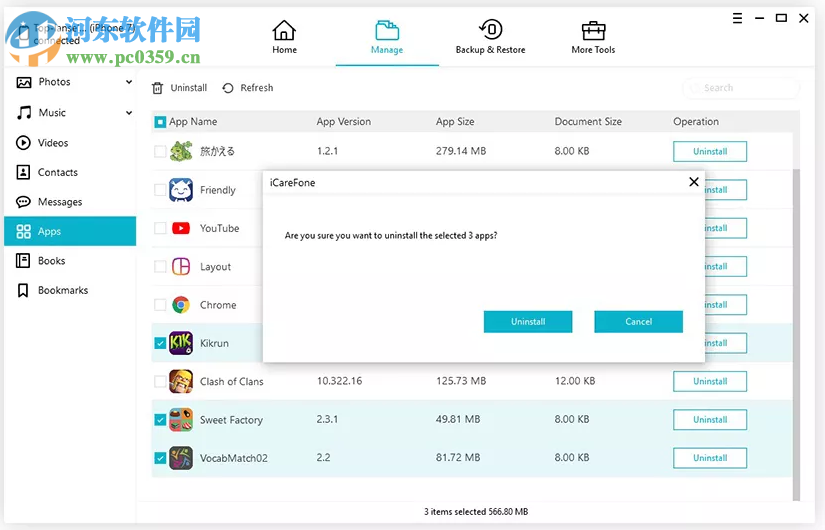Click the Kikrun app icon
The image size is (825, 530).
[181, 343]
